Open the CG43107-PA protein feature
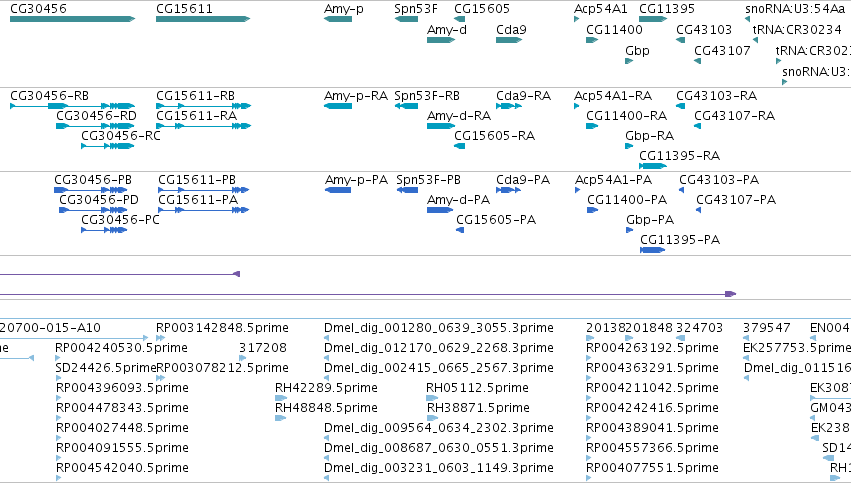 point(698,210)
